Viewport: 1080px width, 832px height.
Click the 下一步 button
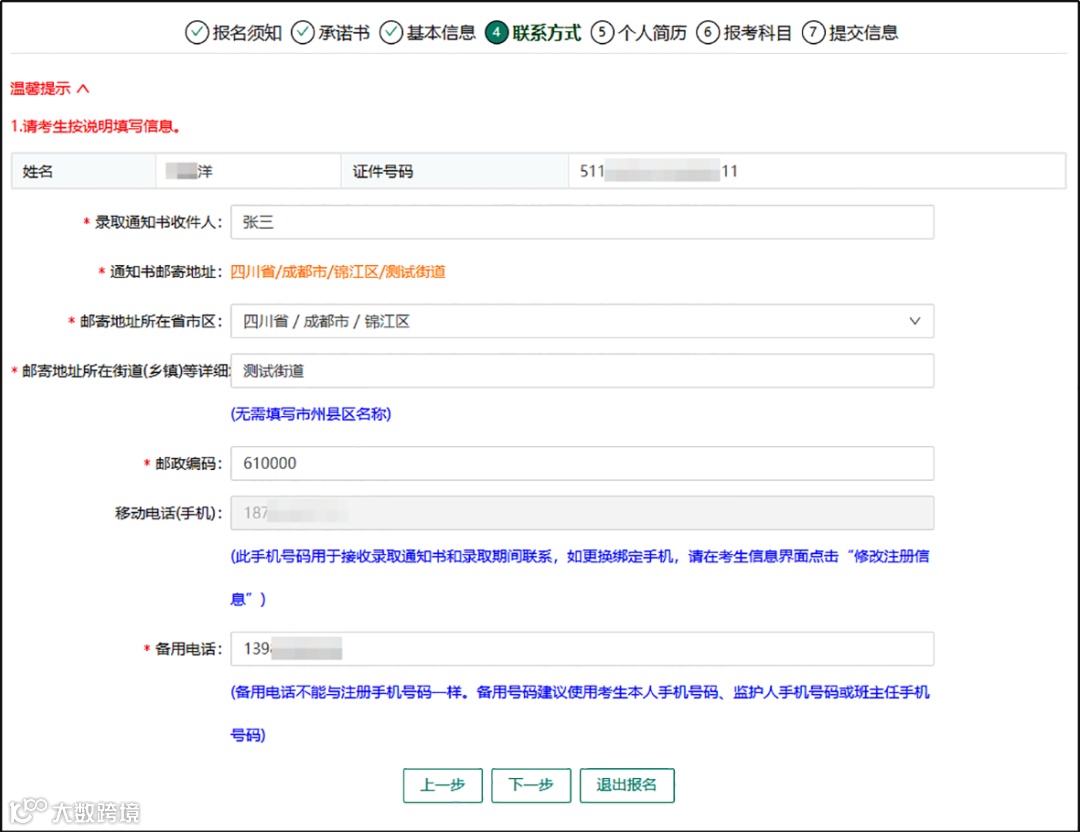pyautogui.click(x=531, y=785)
